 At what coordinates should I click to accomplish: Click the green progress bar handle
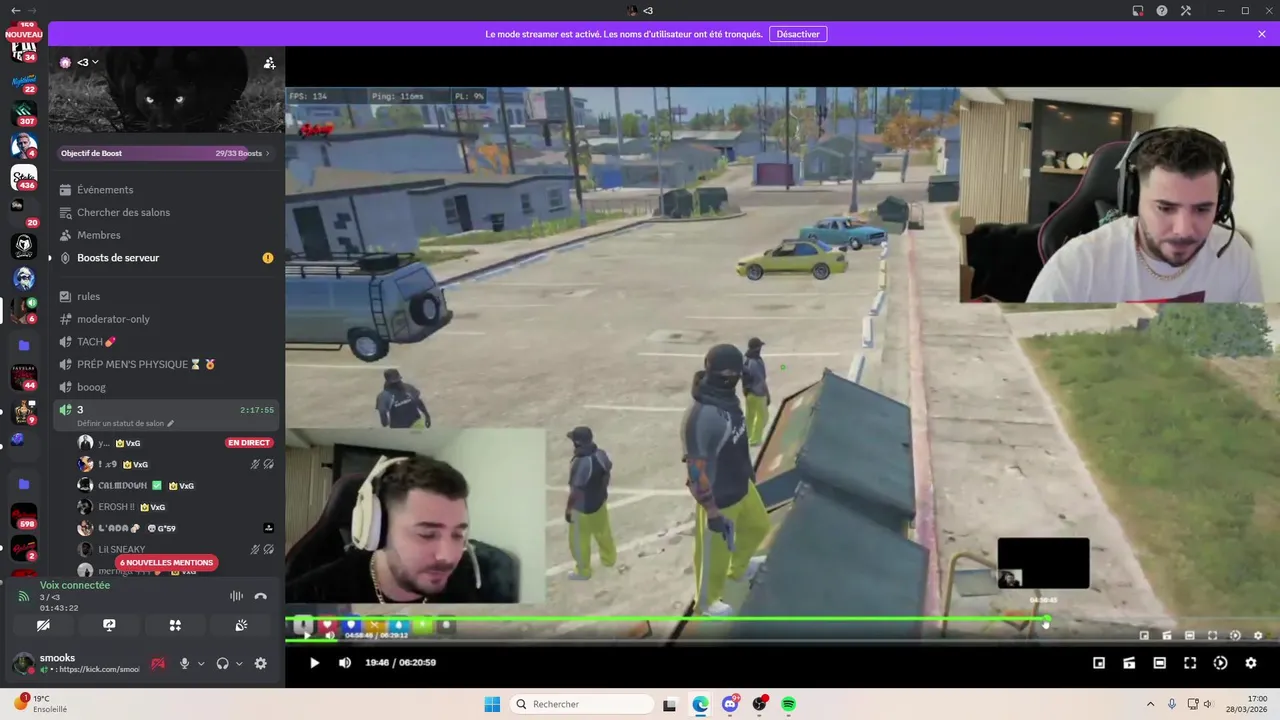coord(1046,621)
